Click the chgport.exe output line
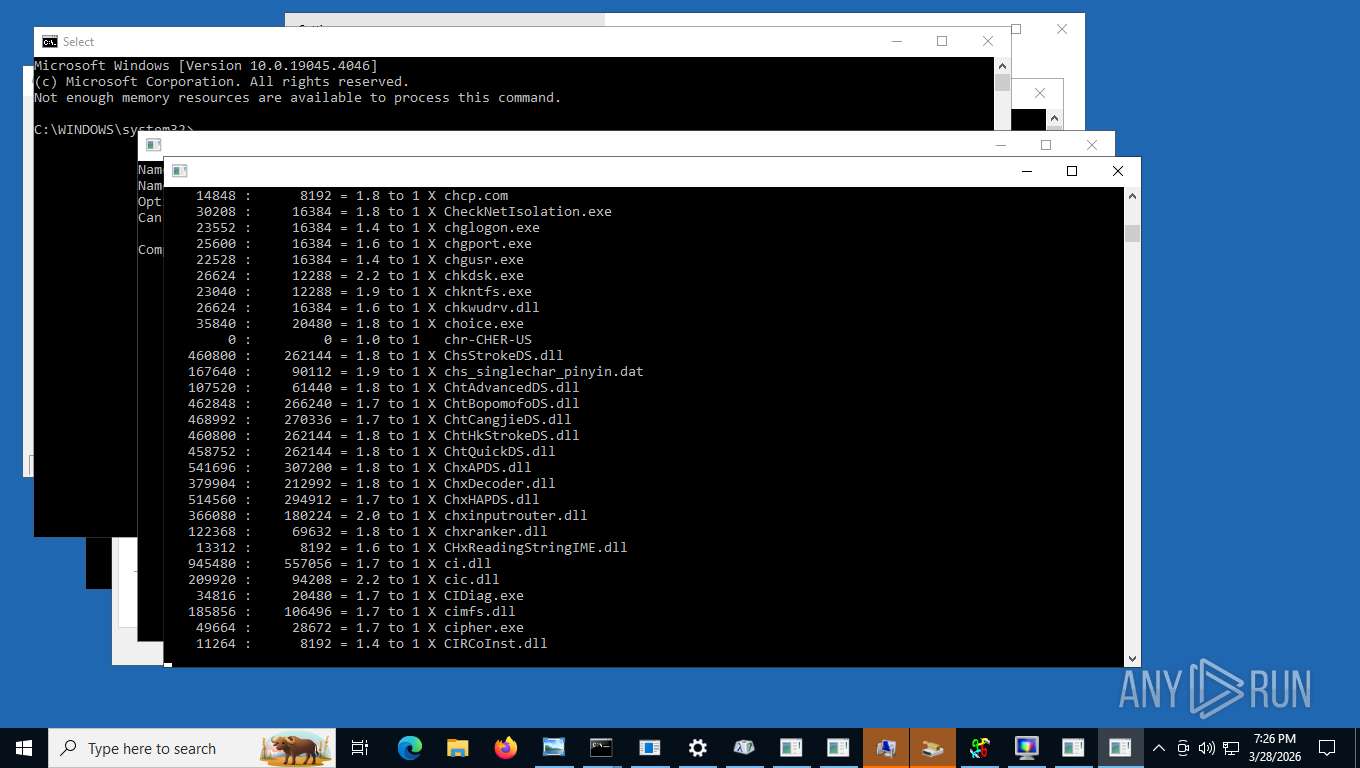Image resolution: width=1360 pixels, height=768 pixels. tap(363, 243)
